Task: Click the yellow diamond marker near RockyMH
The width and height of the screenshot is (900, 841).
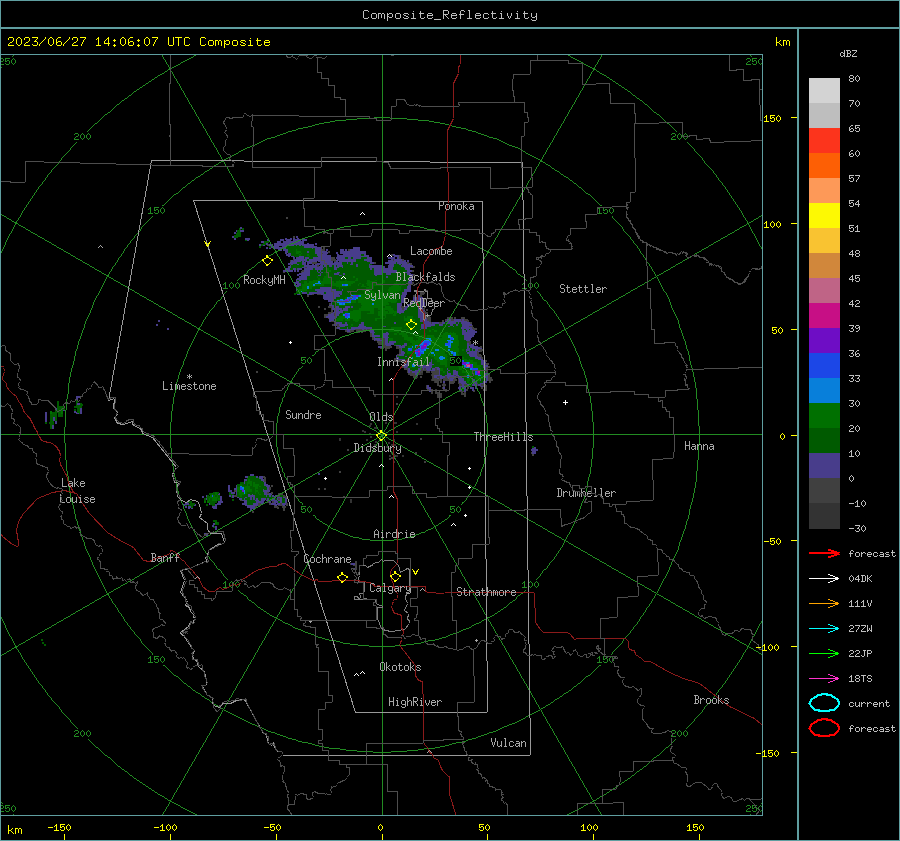Action: click(267, 261)
